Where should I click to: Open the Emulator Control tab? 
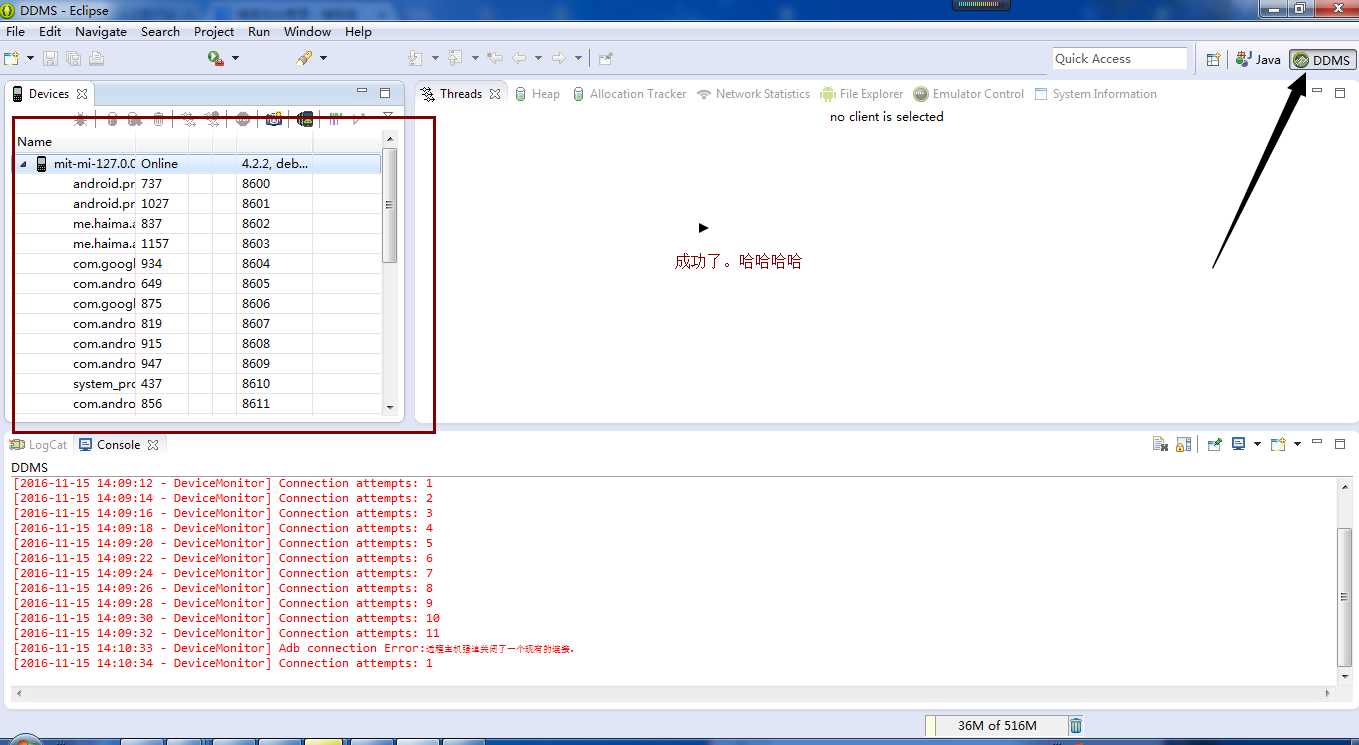coord(968,94)
